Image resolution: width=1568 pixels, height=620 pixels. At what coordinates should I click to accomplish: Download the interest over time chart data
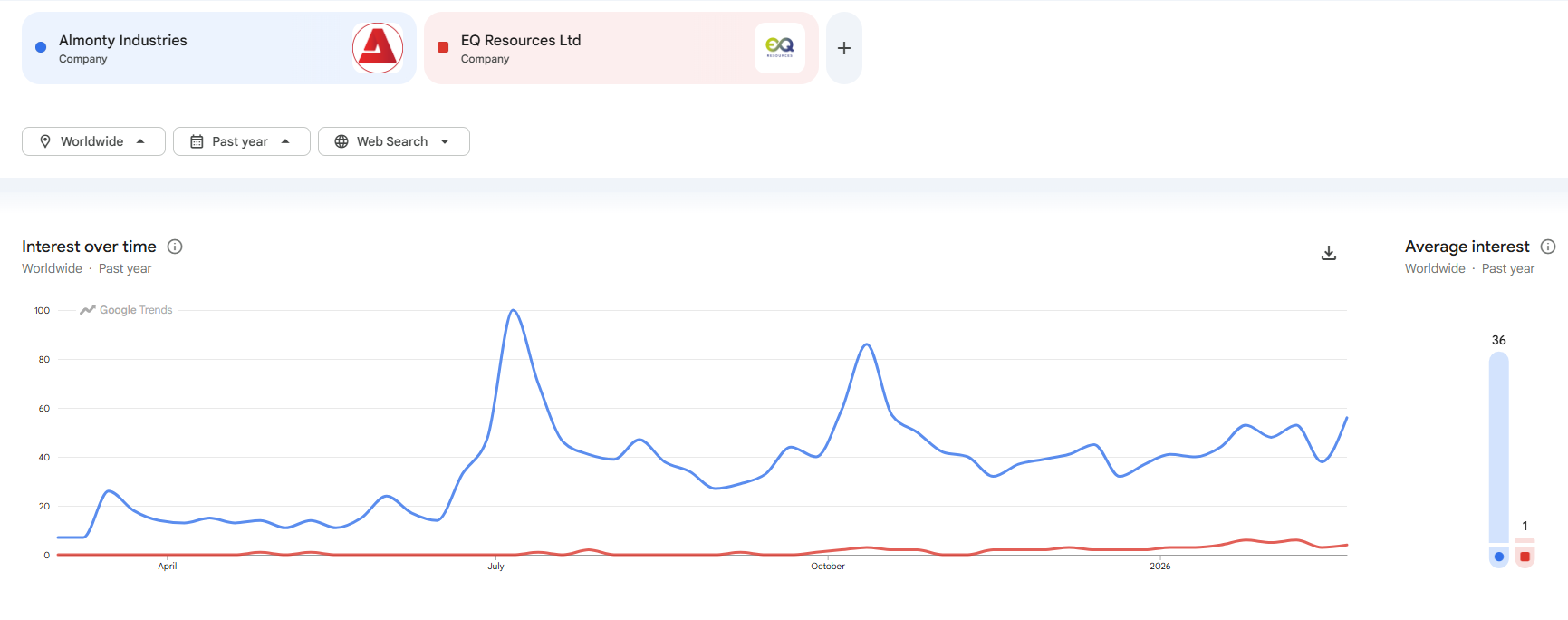tap(1329, 253)
